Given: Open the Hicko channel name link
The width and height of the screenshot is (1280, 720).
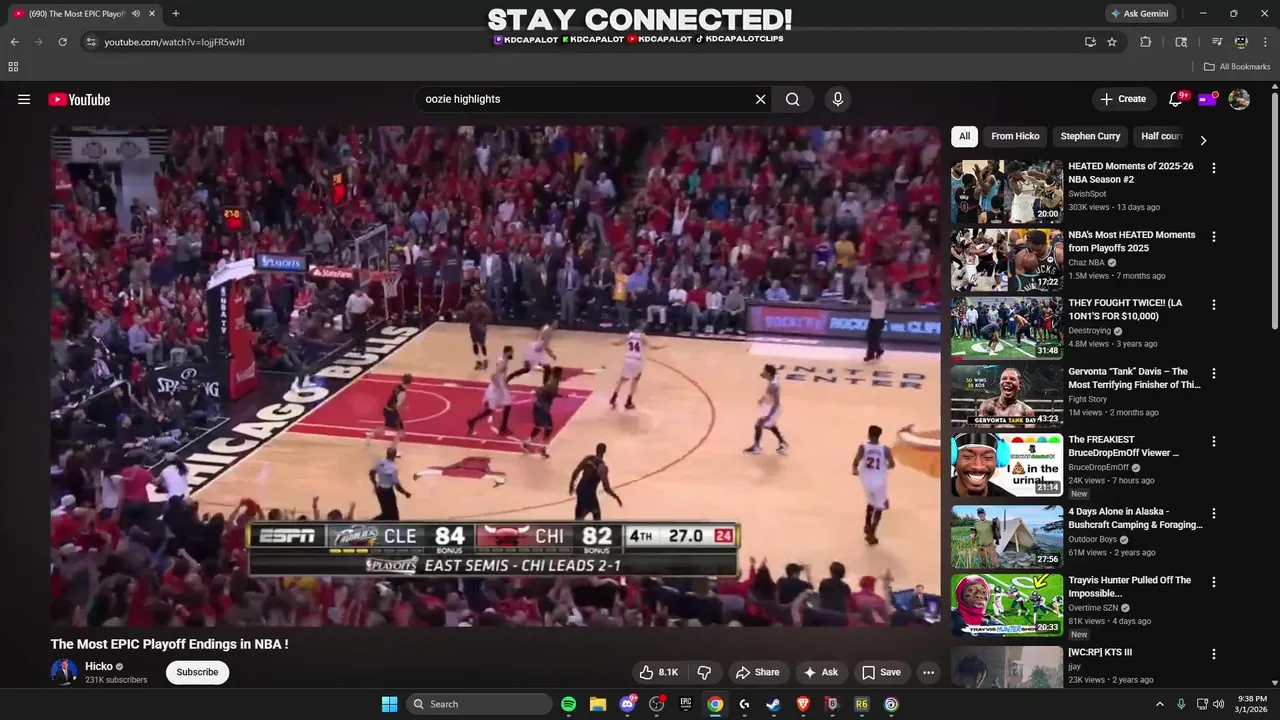Looking at the screenshot, I should (99, 666).
